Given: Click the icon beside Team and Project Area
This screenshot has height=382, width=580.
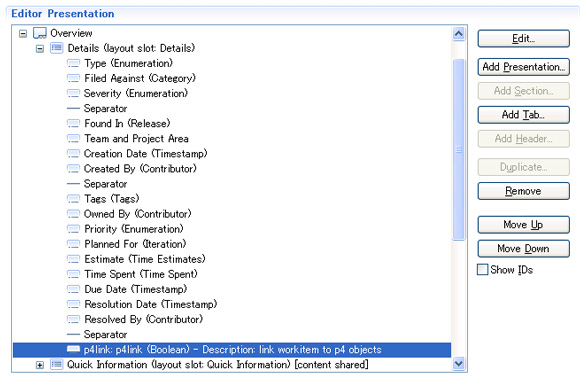Looking at the screenshot, I should tap(73, 138).
